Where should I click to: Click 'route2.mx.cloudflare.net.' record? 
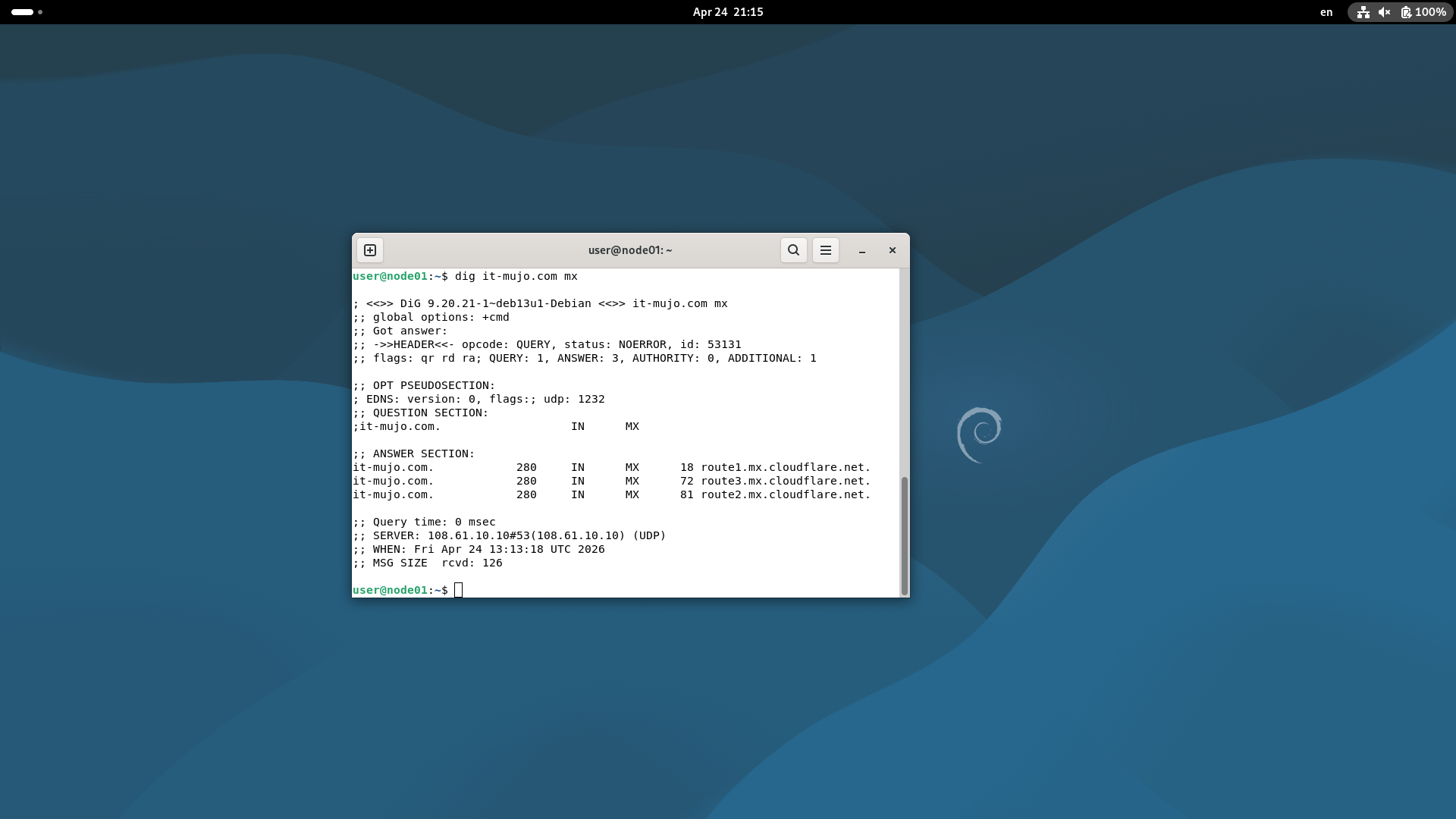click(786, 494)
